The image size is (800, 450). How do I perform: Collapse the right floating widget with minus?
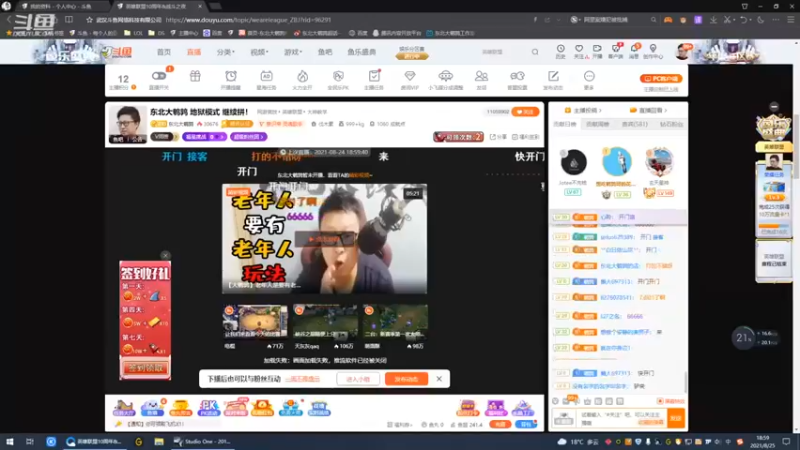[774, 107]
